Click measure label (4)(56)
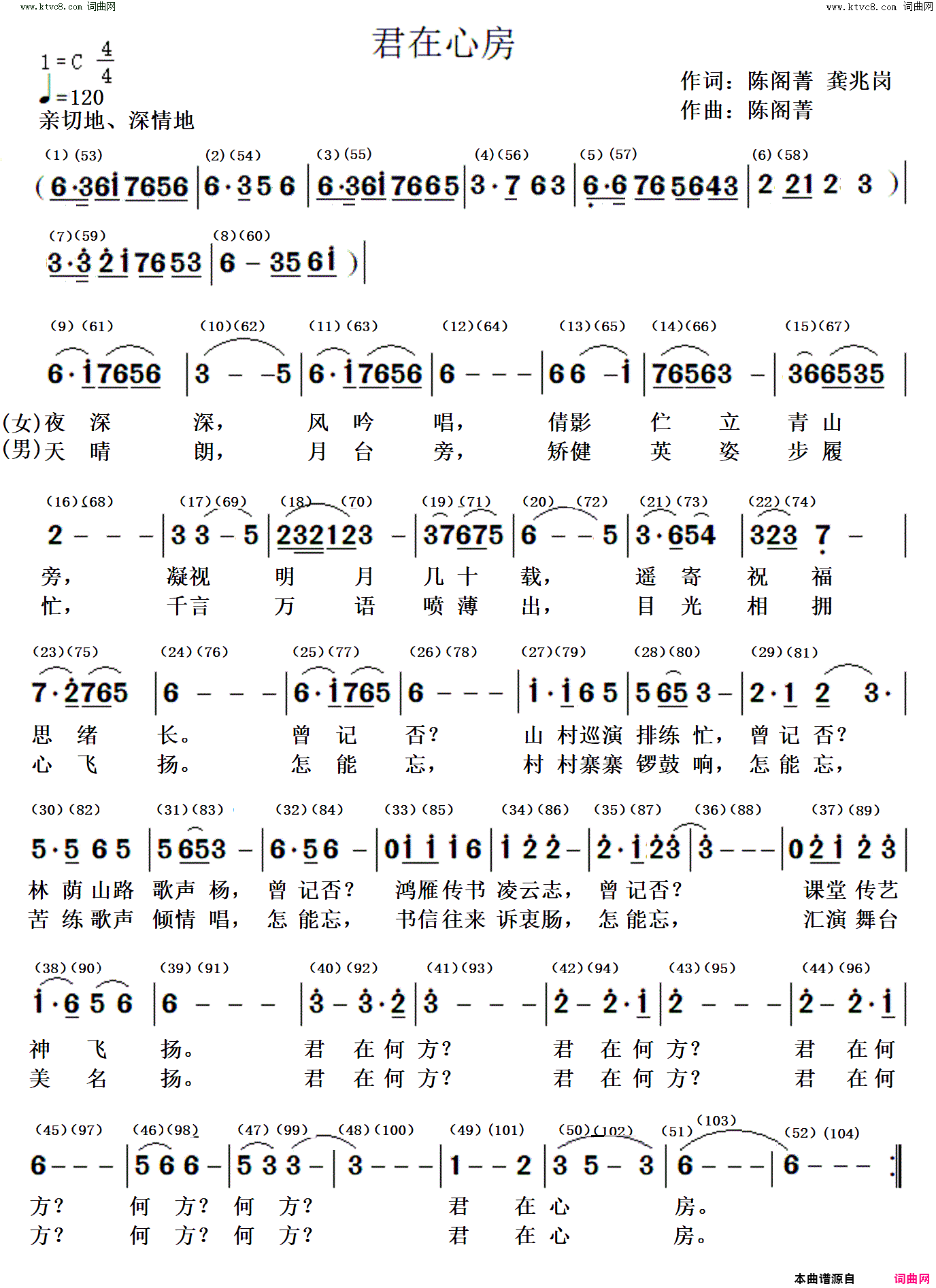 [x=502, y=154]
